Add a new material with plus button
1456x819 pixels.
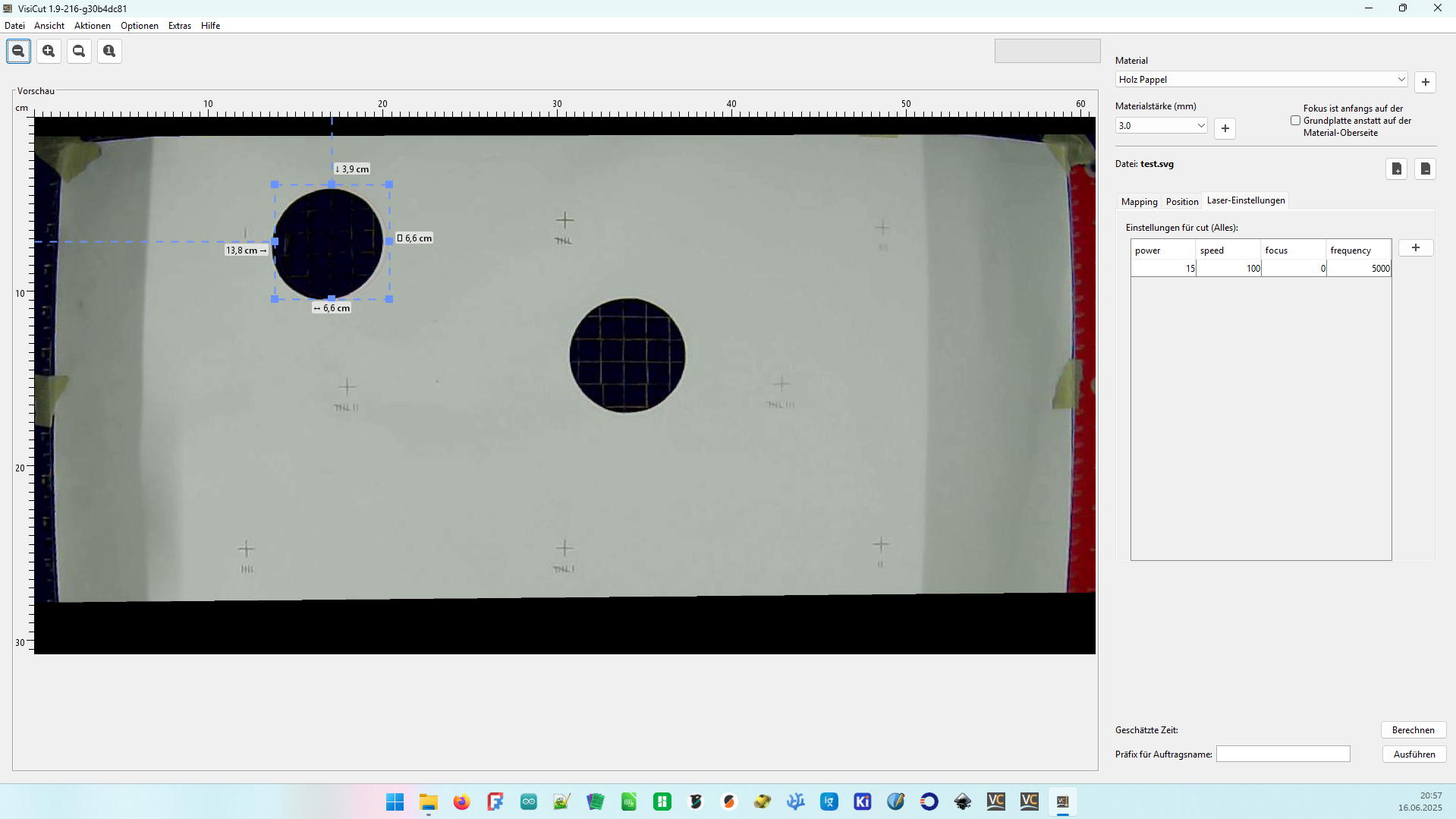click(1425, 82)
